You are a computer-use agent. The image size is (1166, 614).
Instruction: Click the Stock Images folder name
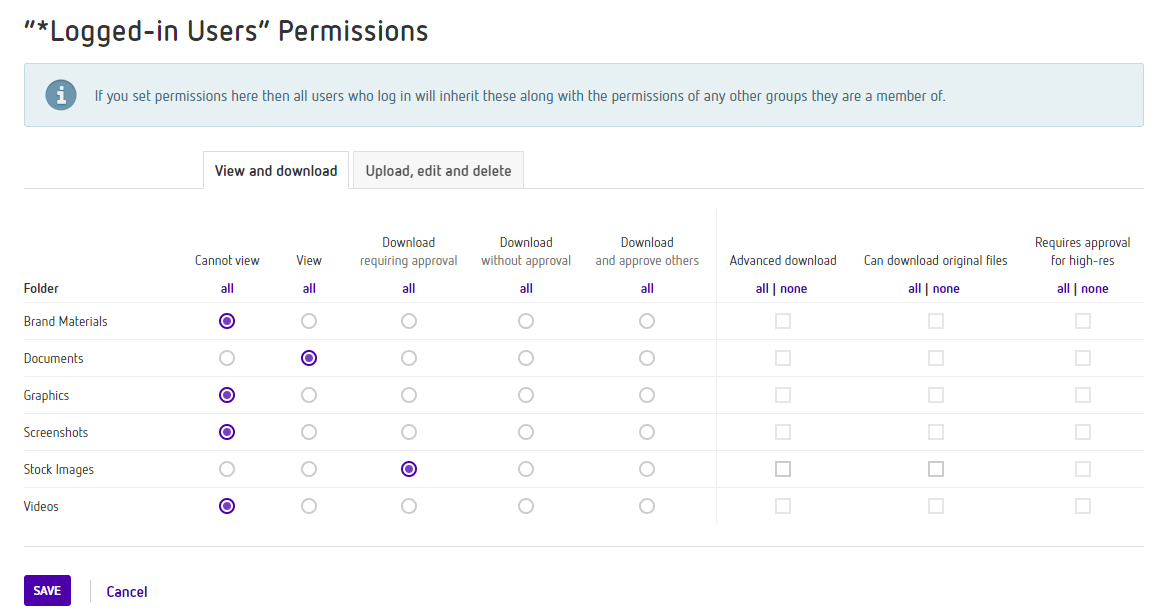pyautogui.click(x=59, y=469)
